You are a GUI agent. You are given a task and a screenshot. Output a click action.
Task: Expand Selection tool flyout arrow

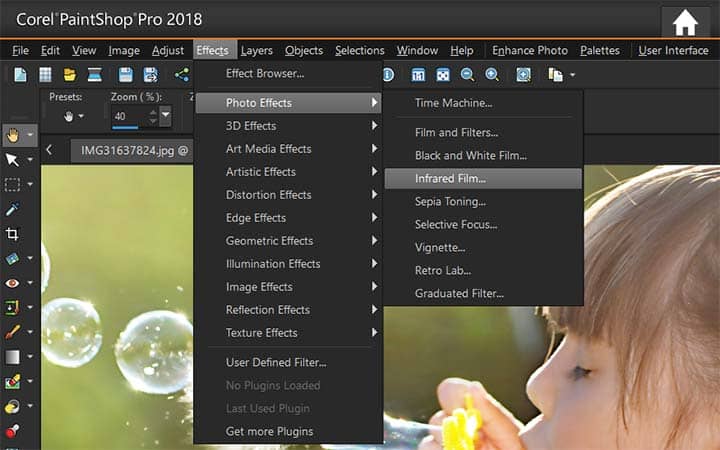coord(30,185)
